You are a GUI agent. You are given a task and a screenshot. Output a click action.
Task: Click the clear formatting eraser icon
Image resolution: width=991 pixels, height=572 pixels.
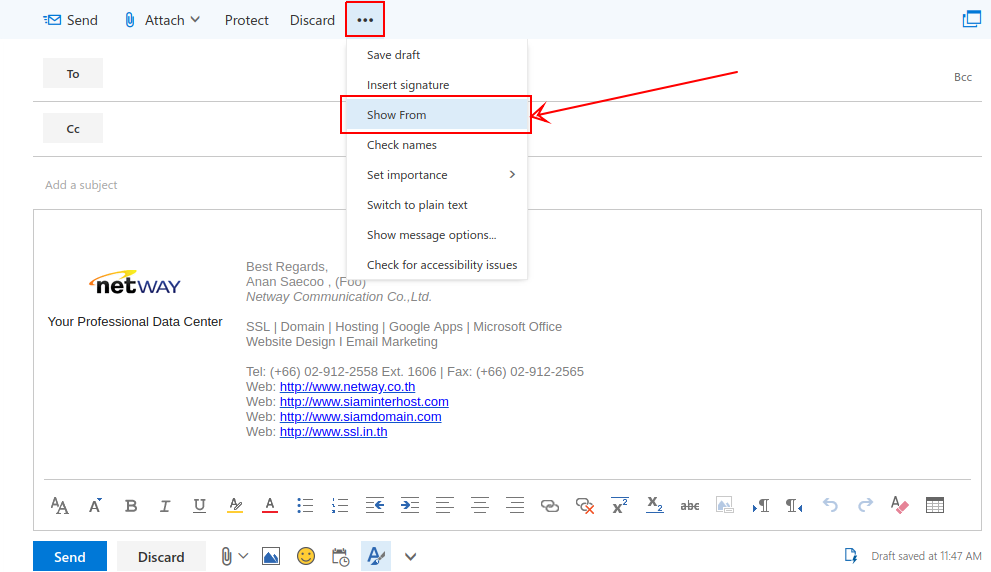[x=899, y=506]
